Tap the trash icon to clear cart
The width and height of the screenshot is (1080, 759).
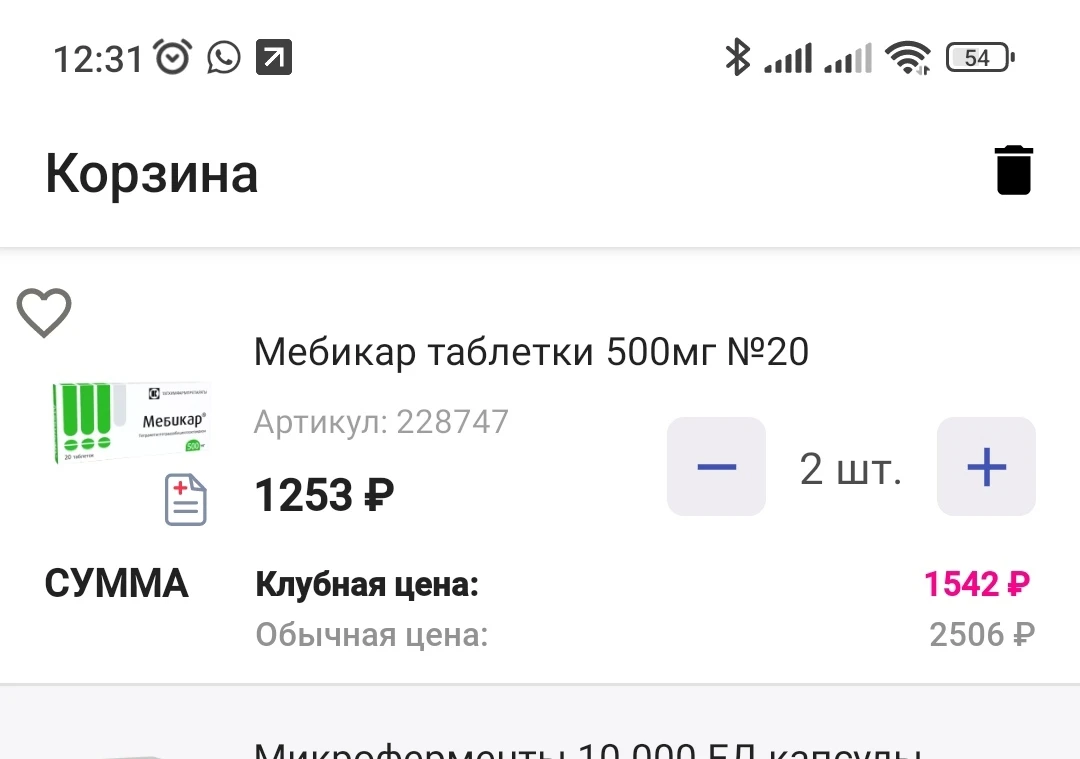point(1013,170)
